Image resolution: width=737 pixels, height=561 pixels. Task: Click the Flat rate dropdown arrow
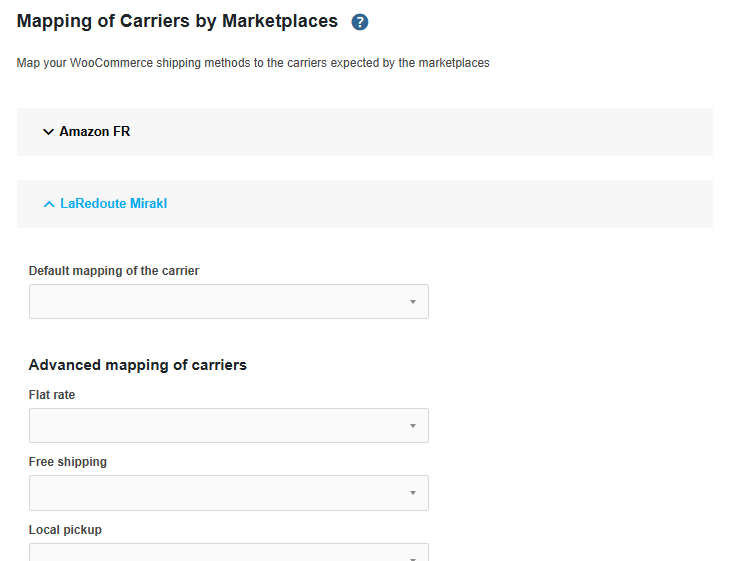tap(412, 426)
